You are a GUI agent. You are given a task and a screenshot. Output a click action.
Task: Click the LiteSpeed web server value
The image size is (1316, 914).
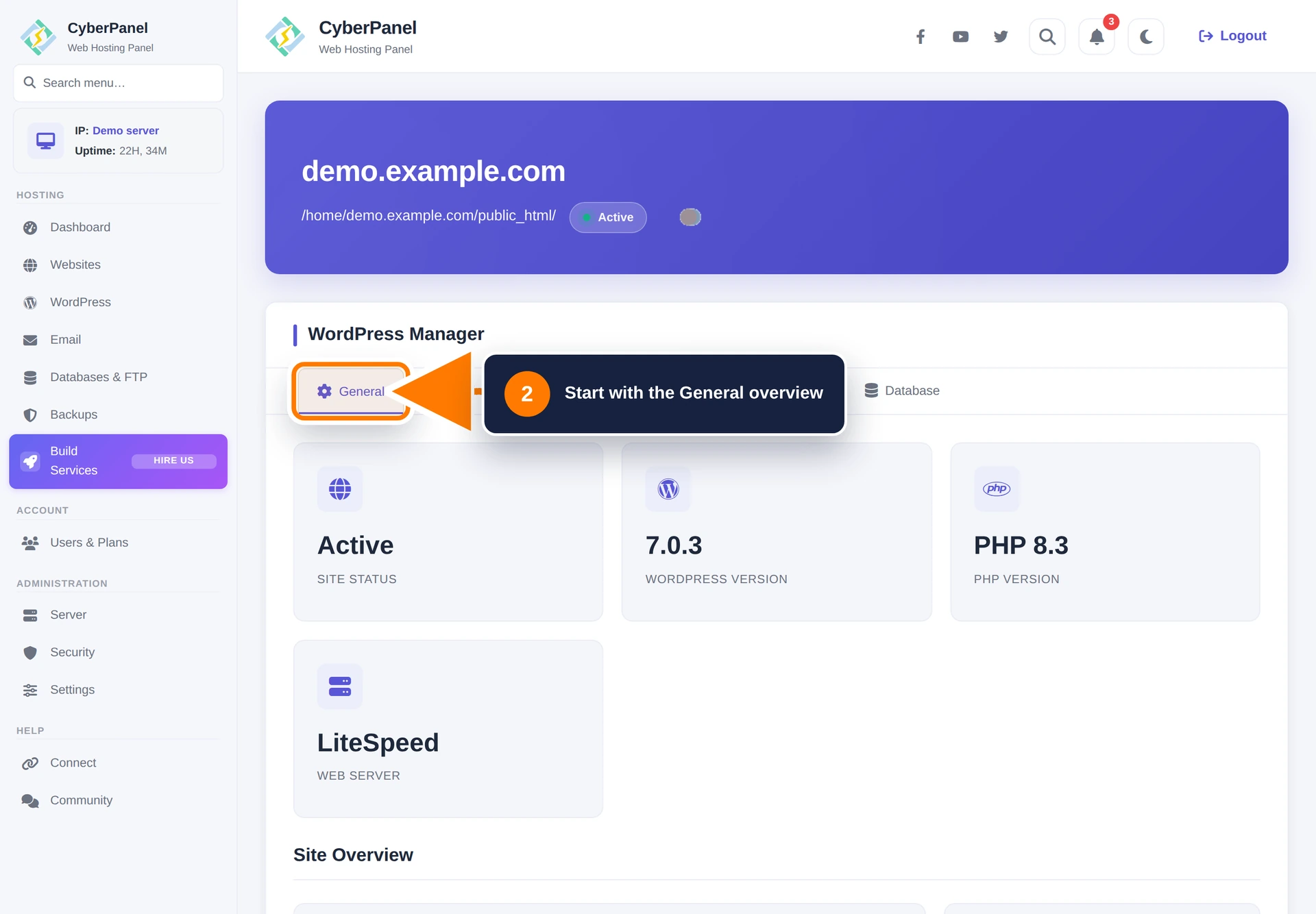click(x=378, y=743)
